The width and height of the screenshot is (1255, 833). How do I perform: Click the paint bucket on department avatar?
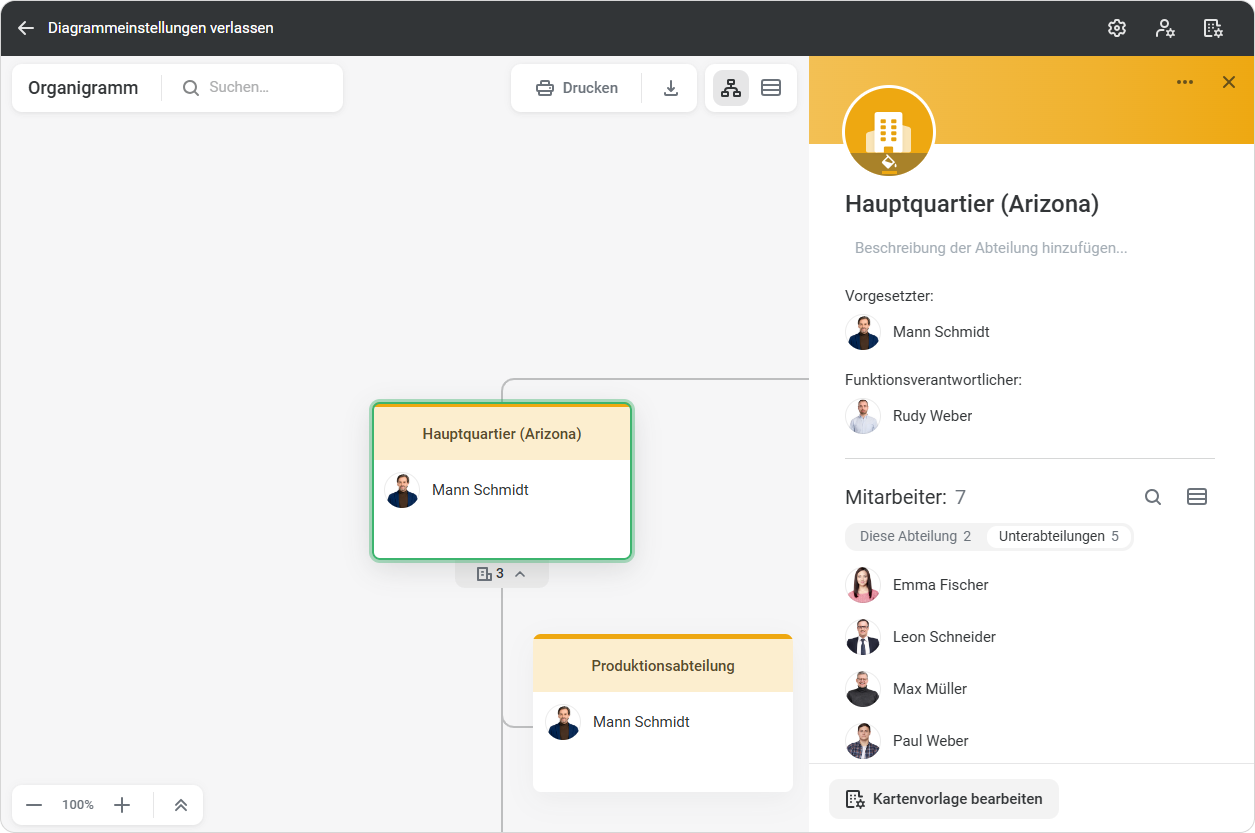tap(888, 161)
